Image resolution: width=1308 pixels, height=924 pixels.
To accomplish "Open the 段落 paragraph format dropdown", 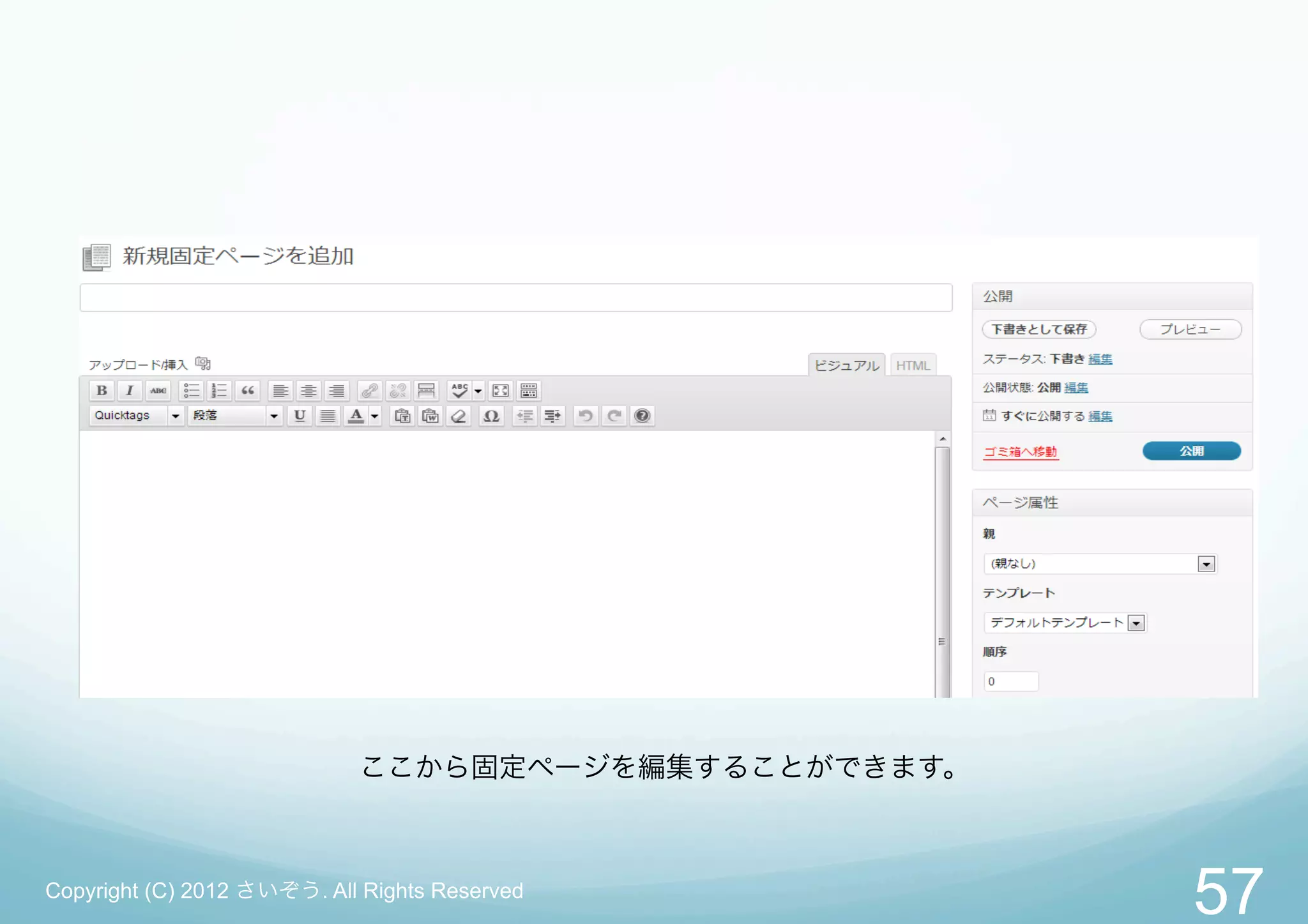I will point(235,416).
